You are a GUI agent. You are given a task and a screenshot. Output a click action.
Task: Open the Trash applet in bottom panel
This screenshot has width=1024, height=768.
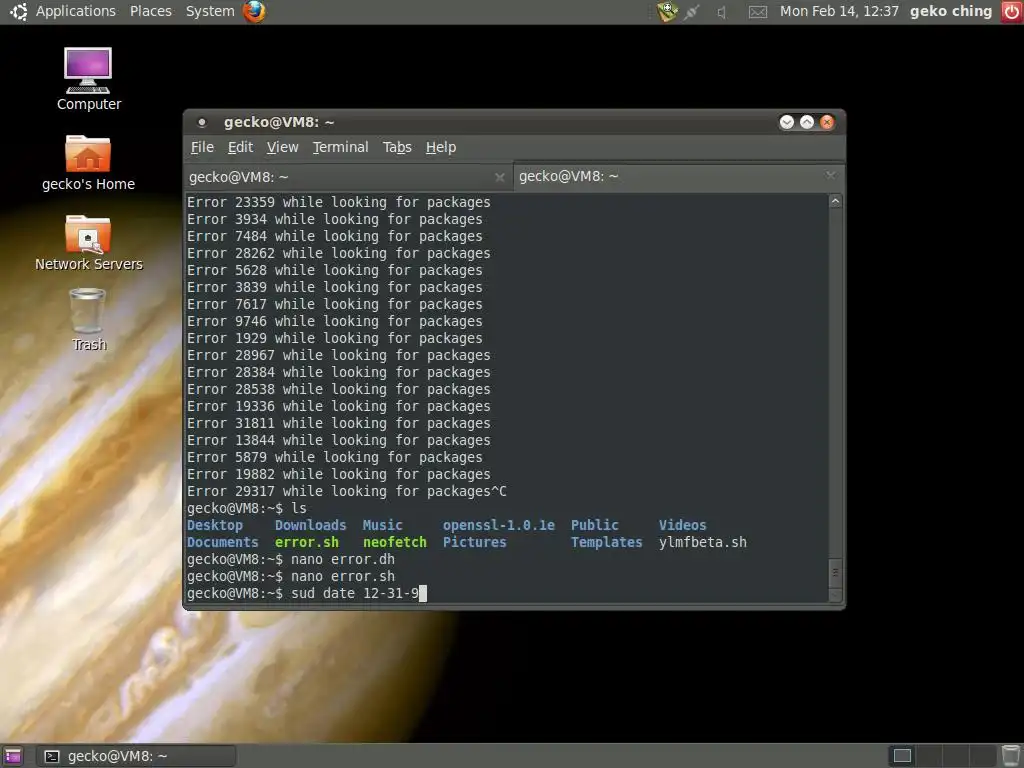(1010, 756)
